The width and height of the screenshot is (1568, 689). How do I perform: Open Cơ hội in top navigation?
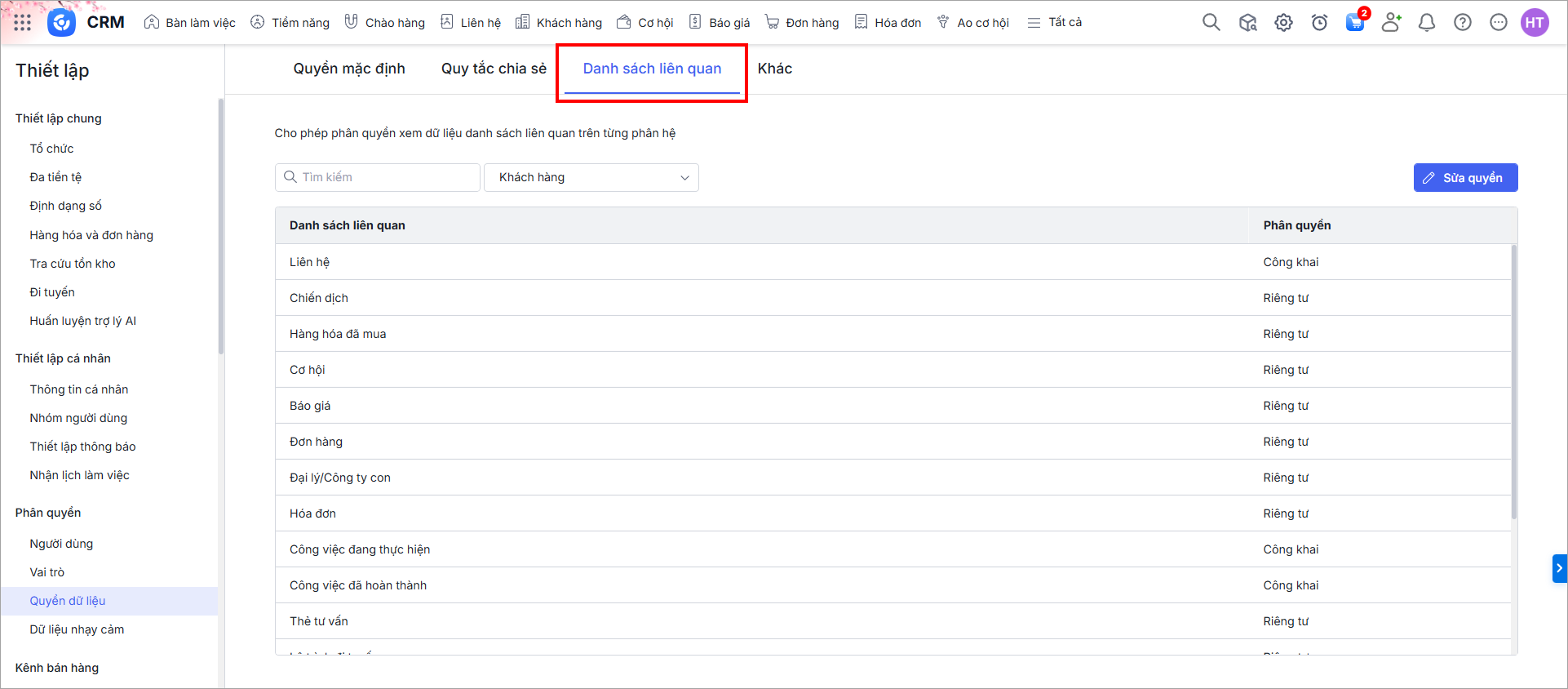pyautogui.click(x=645, y=22)
